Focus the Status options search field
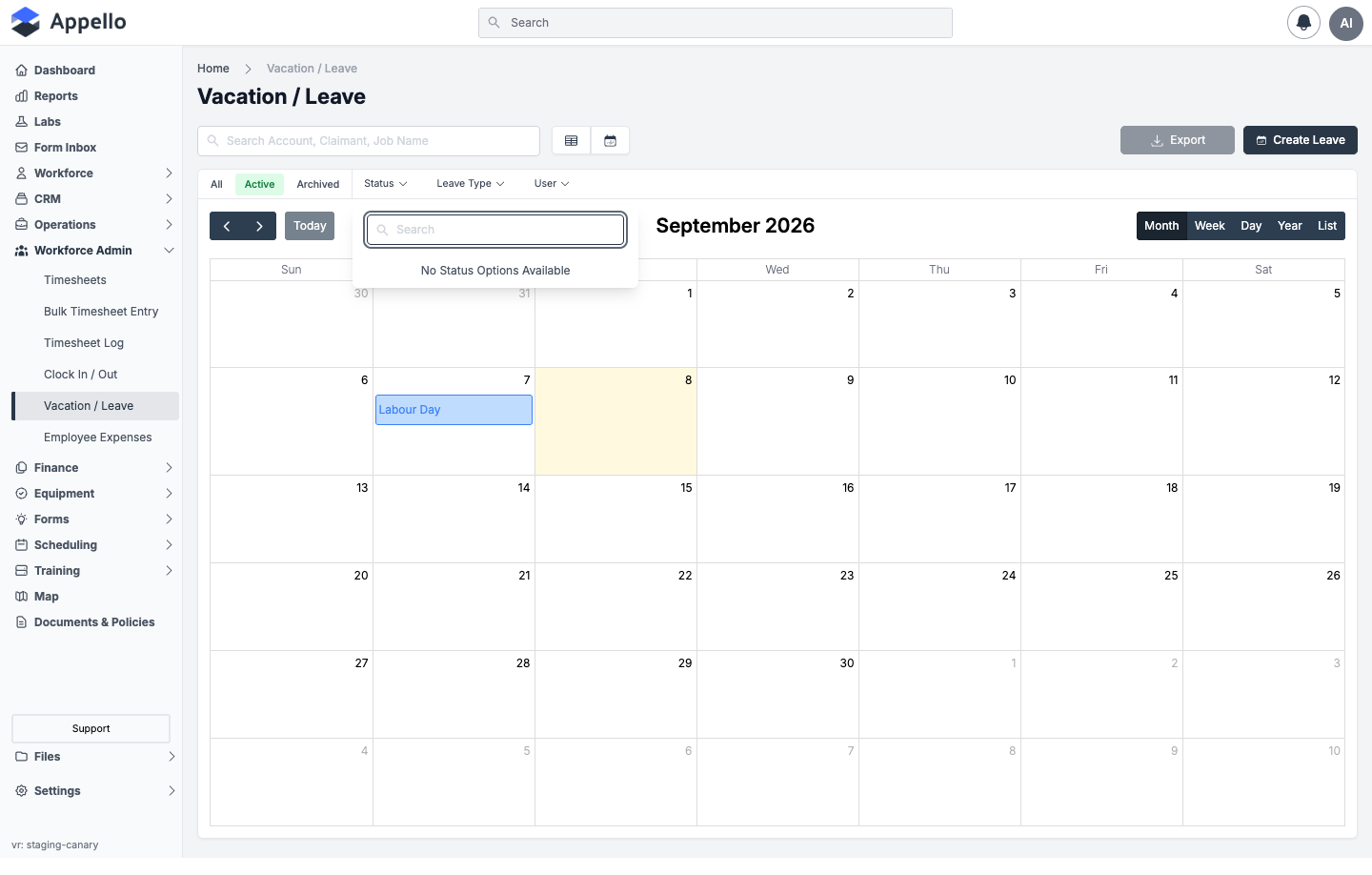1372x875 pixels. point(495,230)
